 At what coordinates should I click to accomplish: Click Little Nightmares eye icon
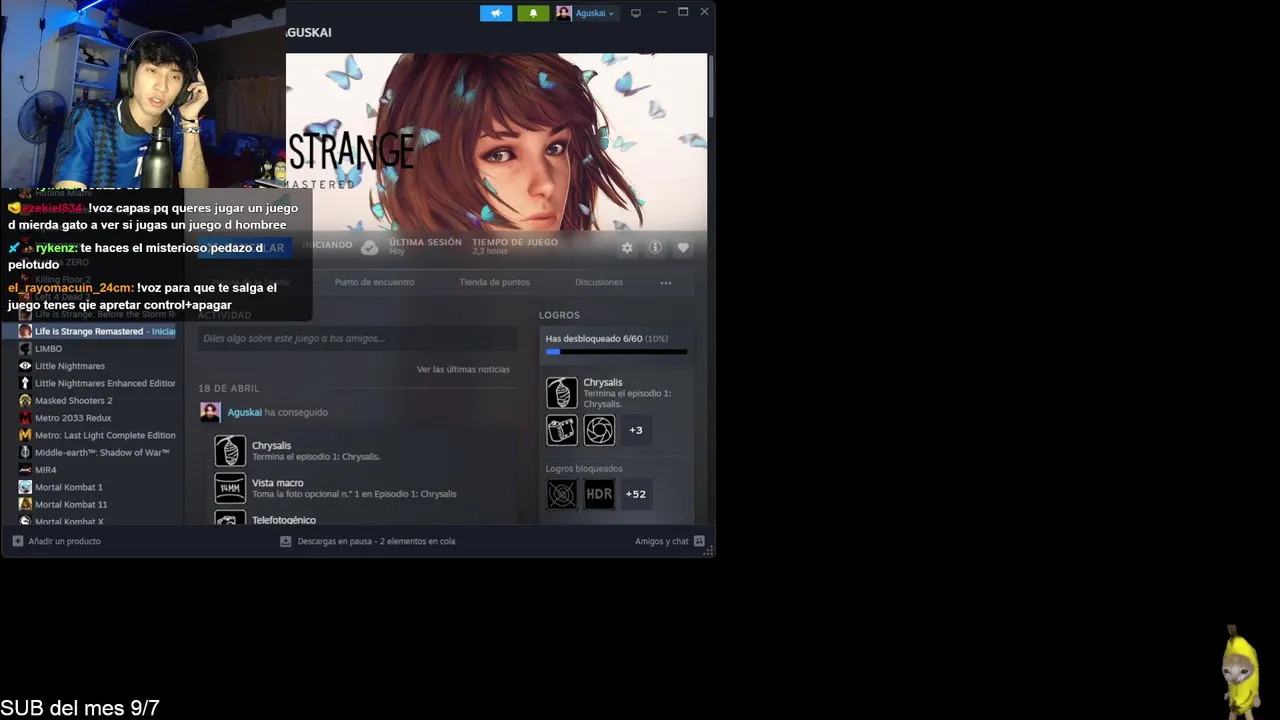(25, 366)
